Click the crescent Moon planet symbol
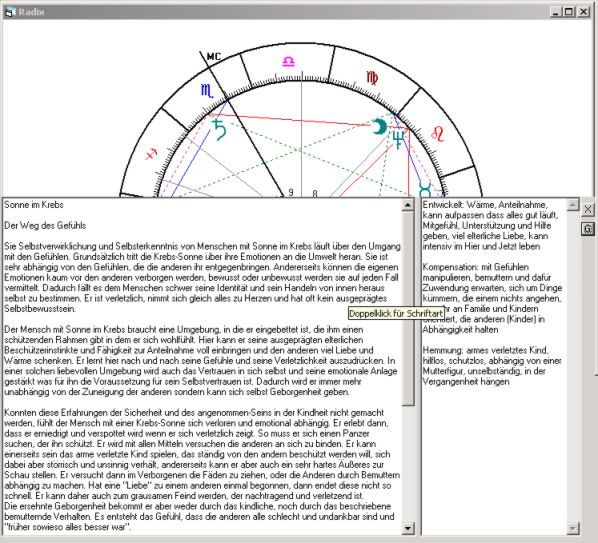The image size is (598, 543). (379, 127)
